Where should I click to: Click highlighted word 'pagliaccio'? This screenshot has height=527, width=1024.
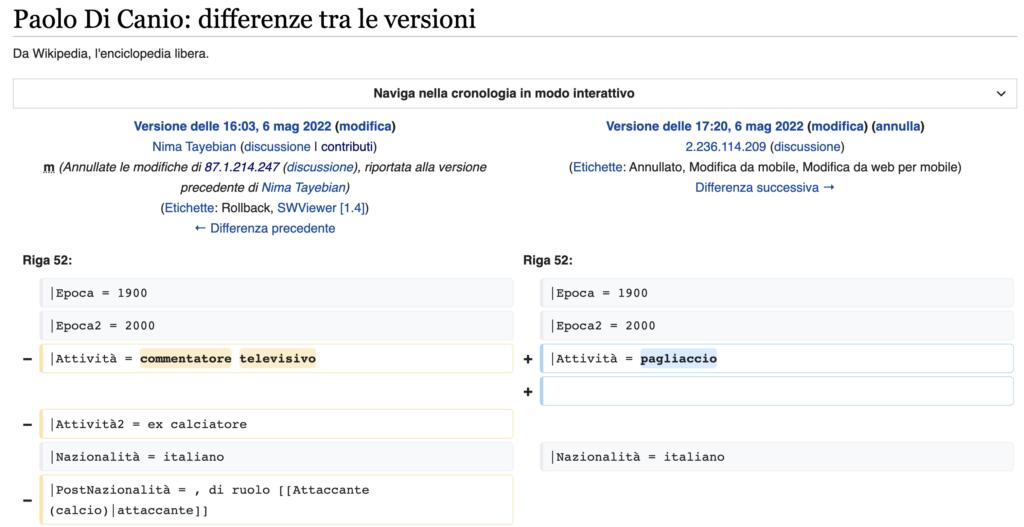[679, 359]
